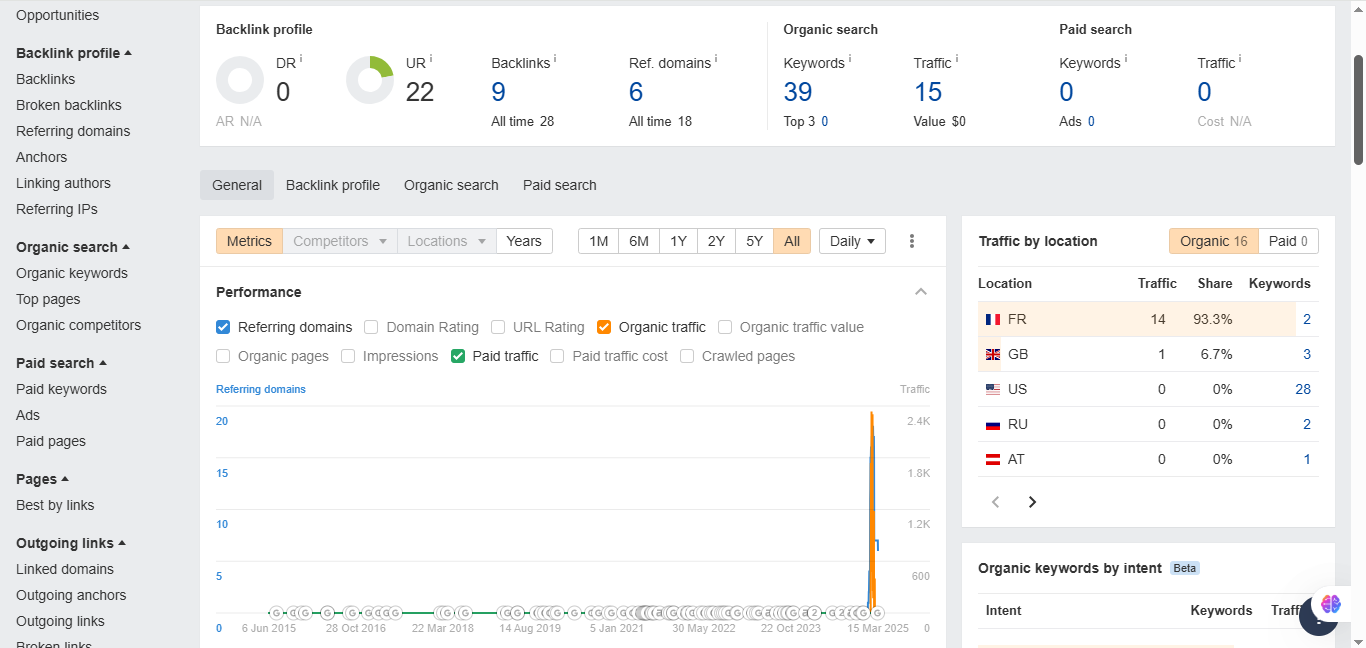Enable Domain Rating checkbox
This screenshot has width=1366, height=648.
[x=371, y=327]
